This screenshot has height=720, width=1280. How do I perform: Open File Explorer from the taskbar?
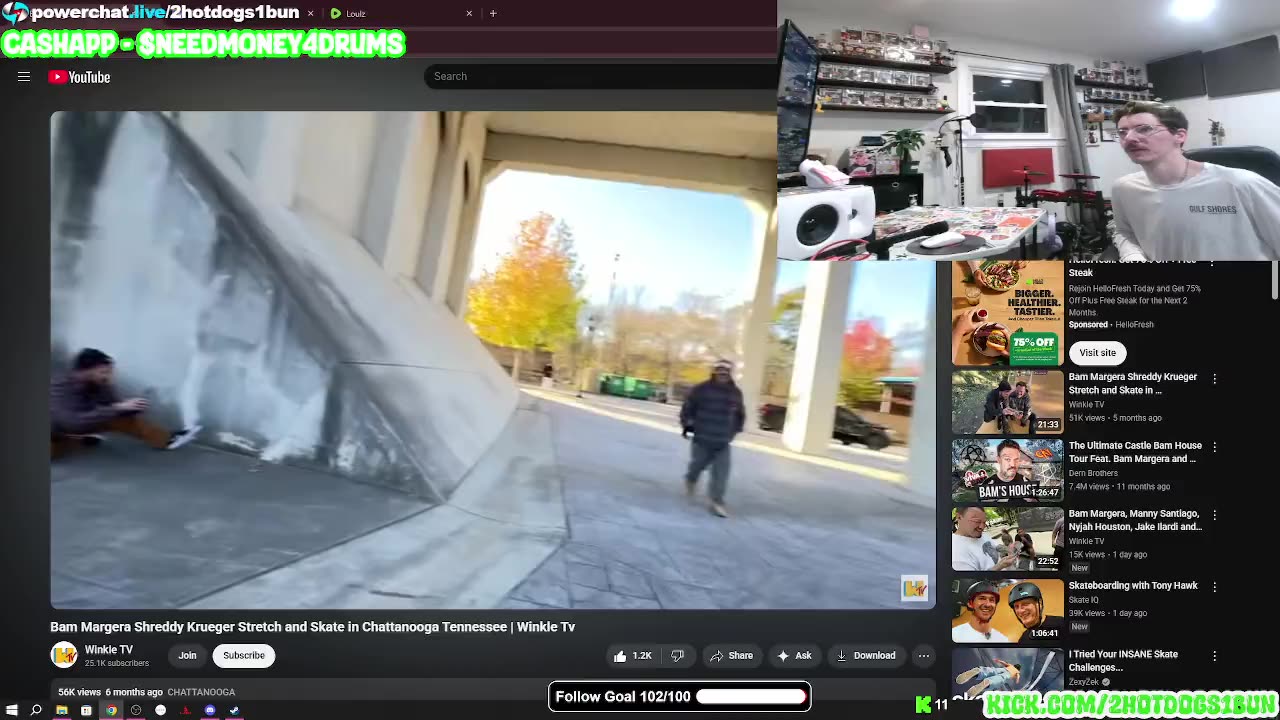pyautogui.click(x=61, y=710)
